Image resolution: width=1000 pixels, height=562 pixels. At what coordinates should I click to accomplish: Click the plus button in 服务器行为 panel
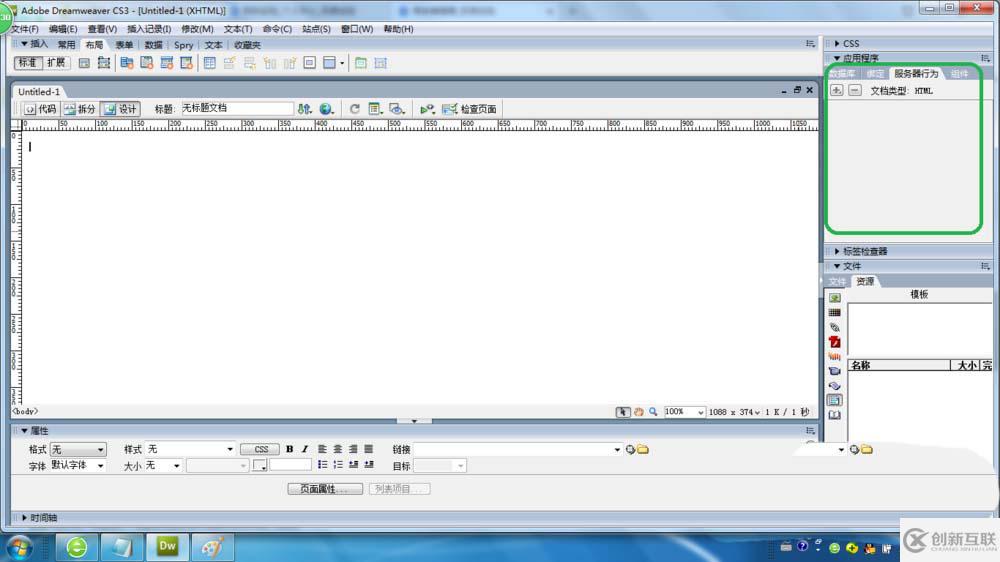pyautogui.click(x=836, y=91)
